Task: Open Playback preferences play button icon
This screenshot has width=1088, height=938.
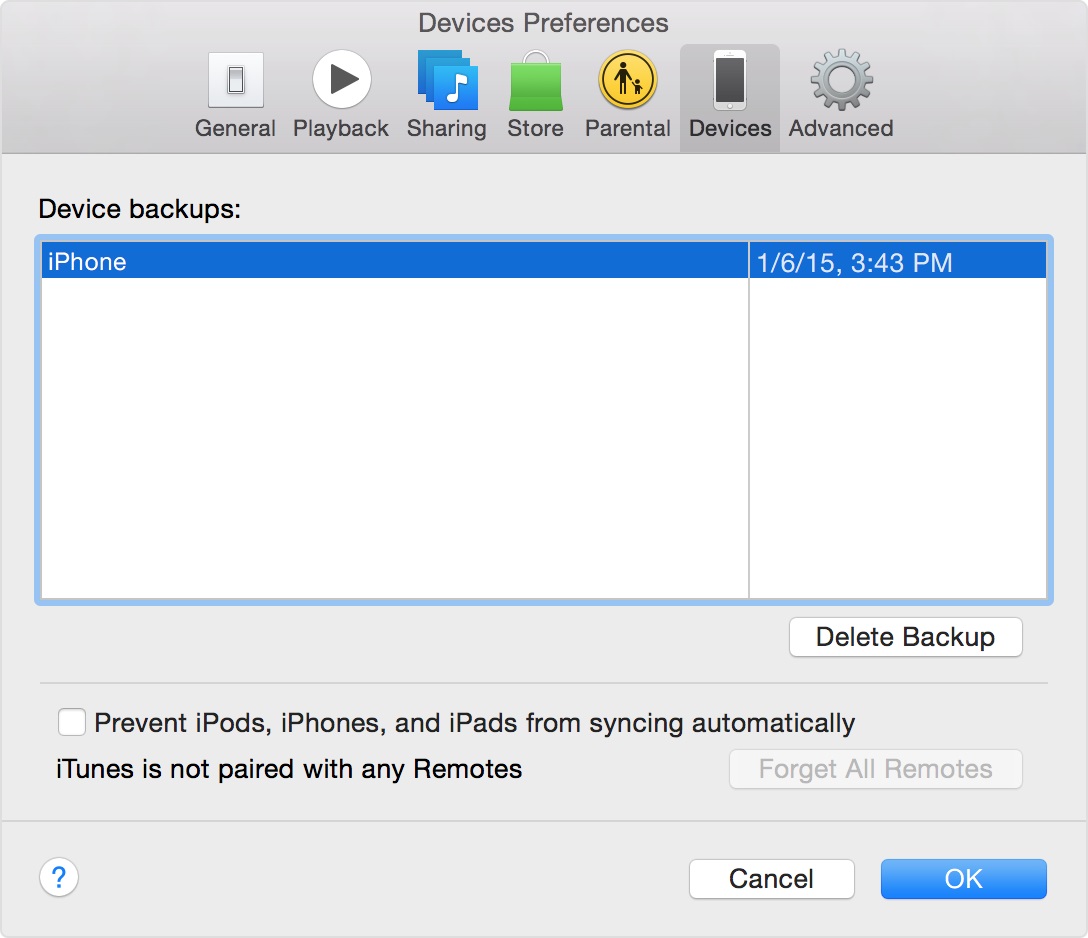Action: click(341, 81)
